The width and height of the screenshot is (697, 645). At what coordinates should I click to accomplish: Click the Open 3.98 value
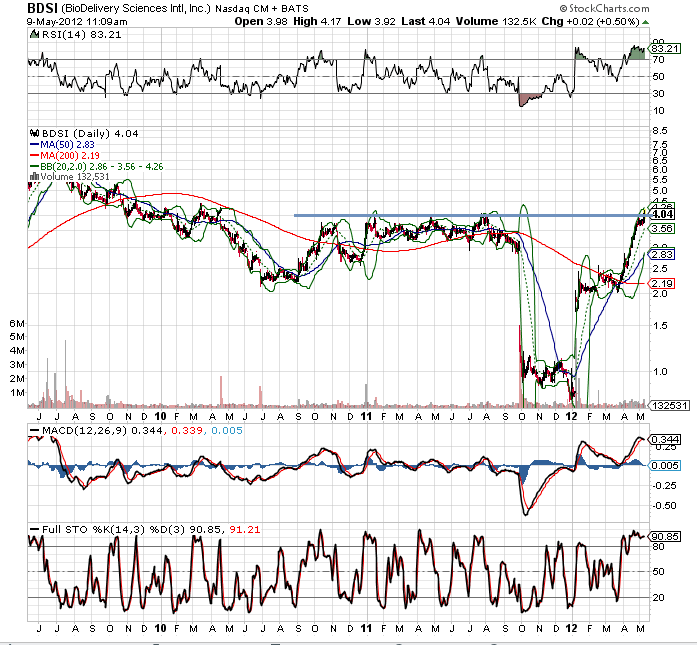(x=261, y=21)
